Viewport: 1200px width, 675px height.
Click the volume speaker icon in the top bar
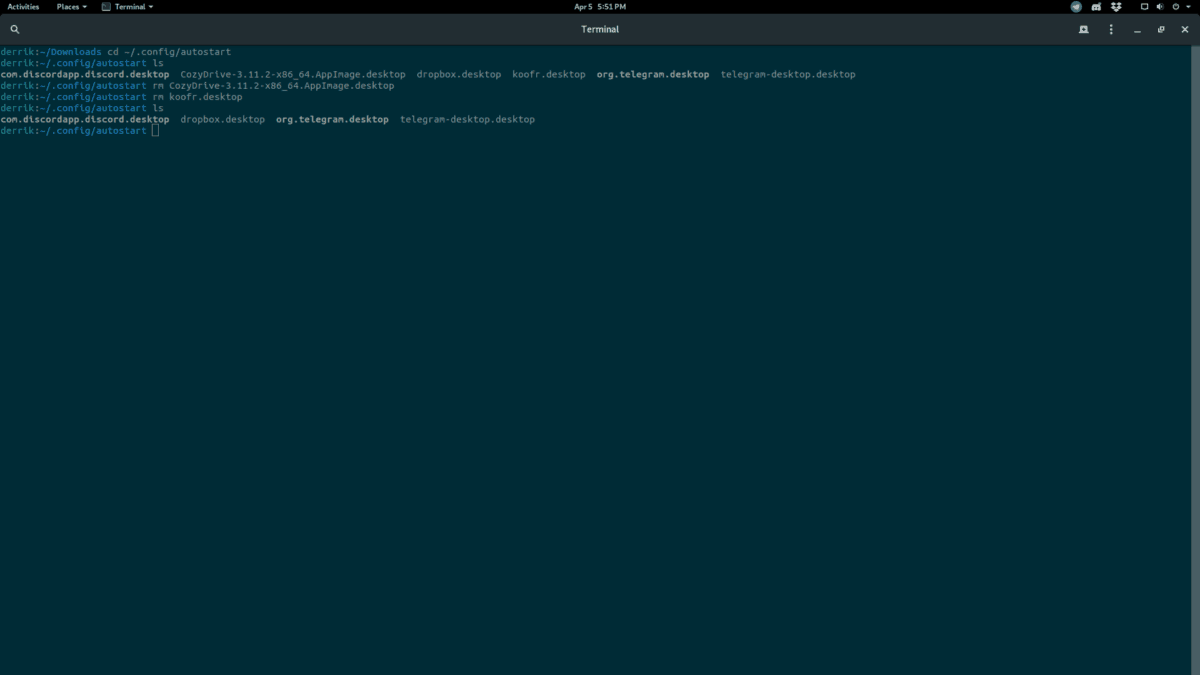coord(1160,6)
